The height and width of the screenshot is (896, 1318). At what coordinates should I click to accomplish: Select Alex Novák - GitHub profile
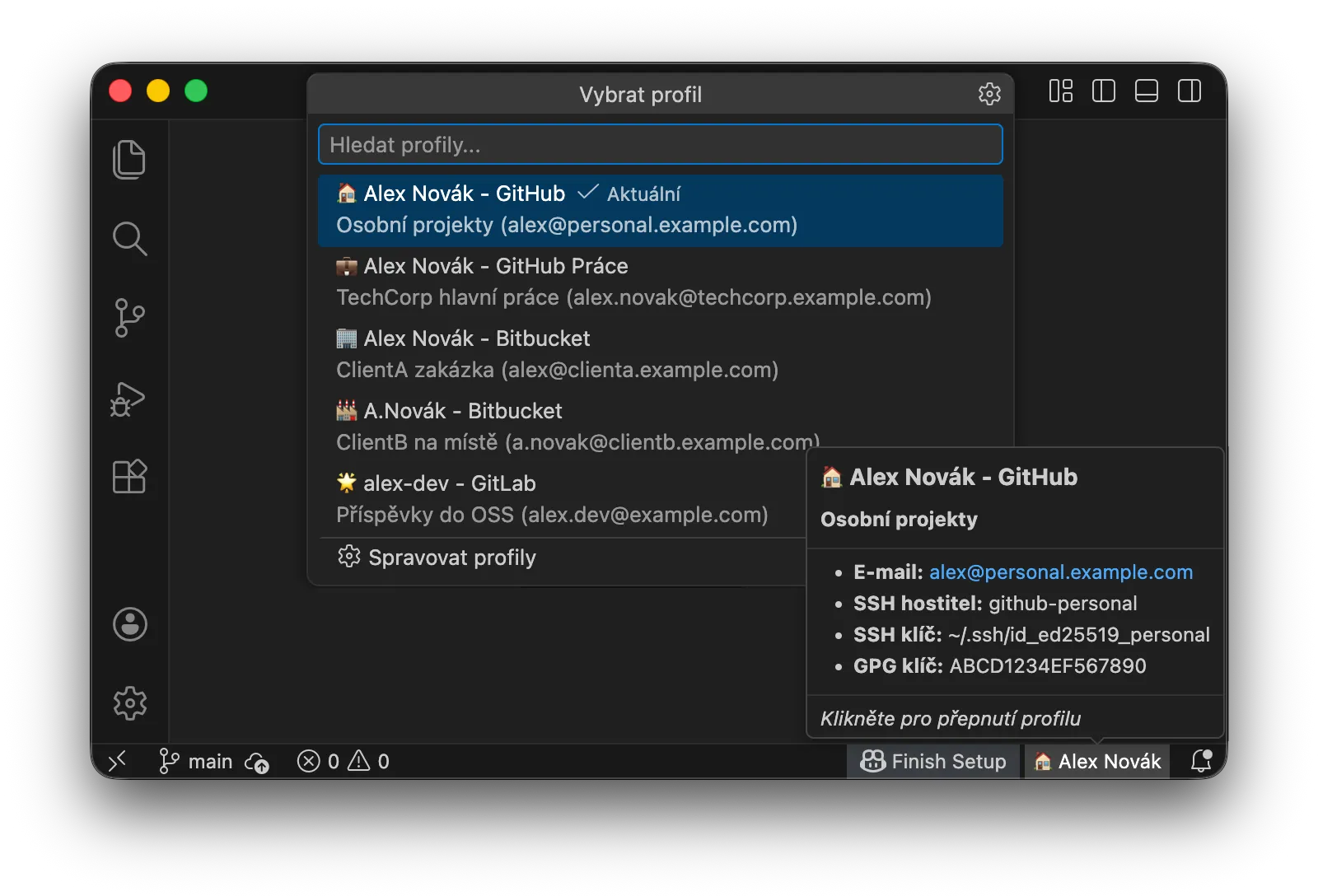coord(661,210)
